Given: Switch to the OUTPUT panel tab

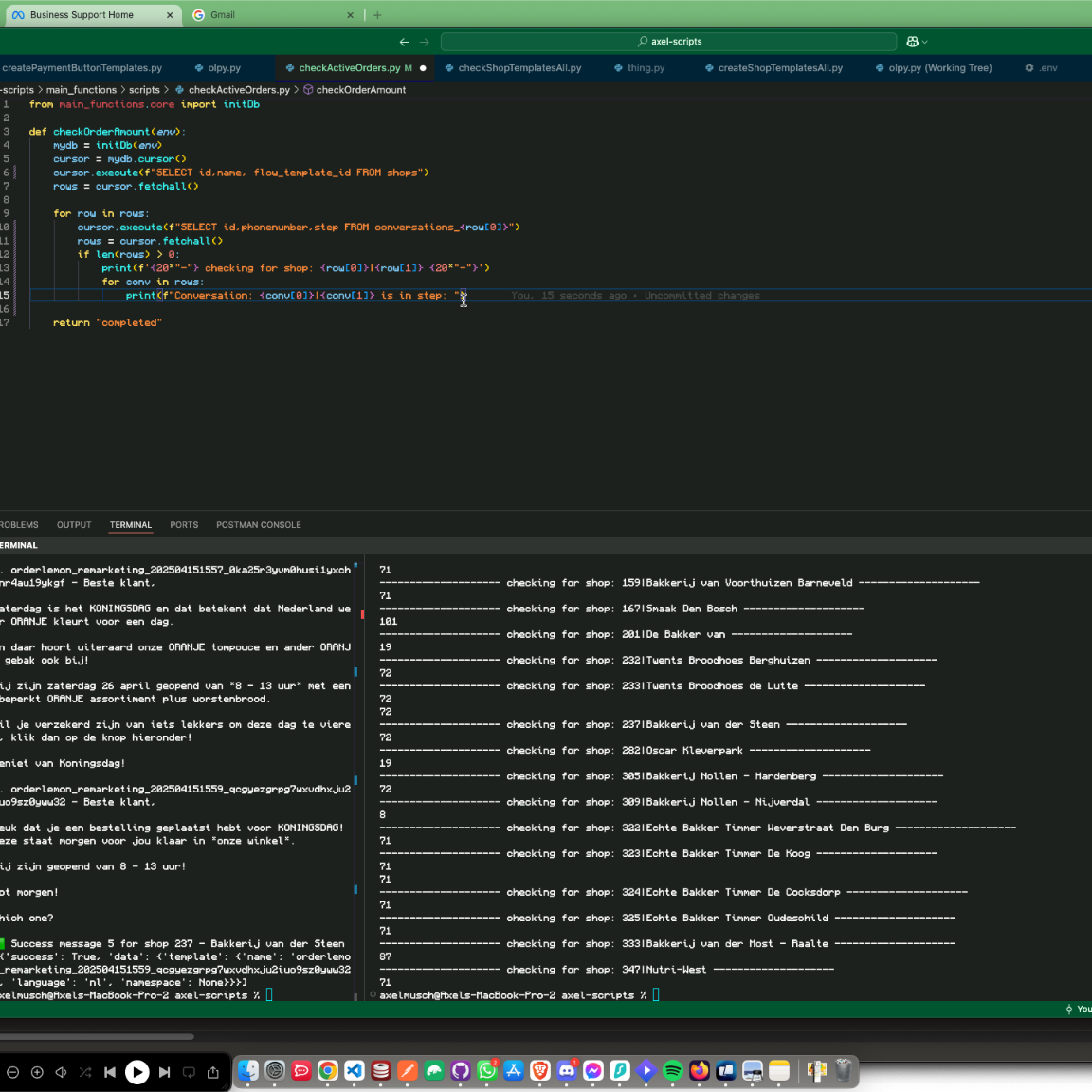Looking at the screenshot, I should tap(74, 525).
